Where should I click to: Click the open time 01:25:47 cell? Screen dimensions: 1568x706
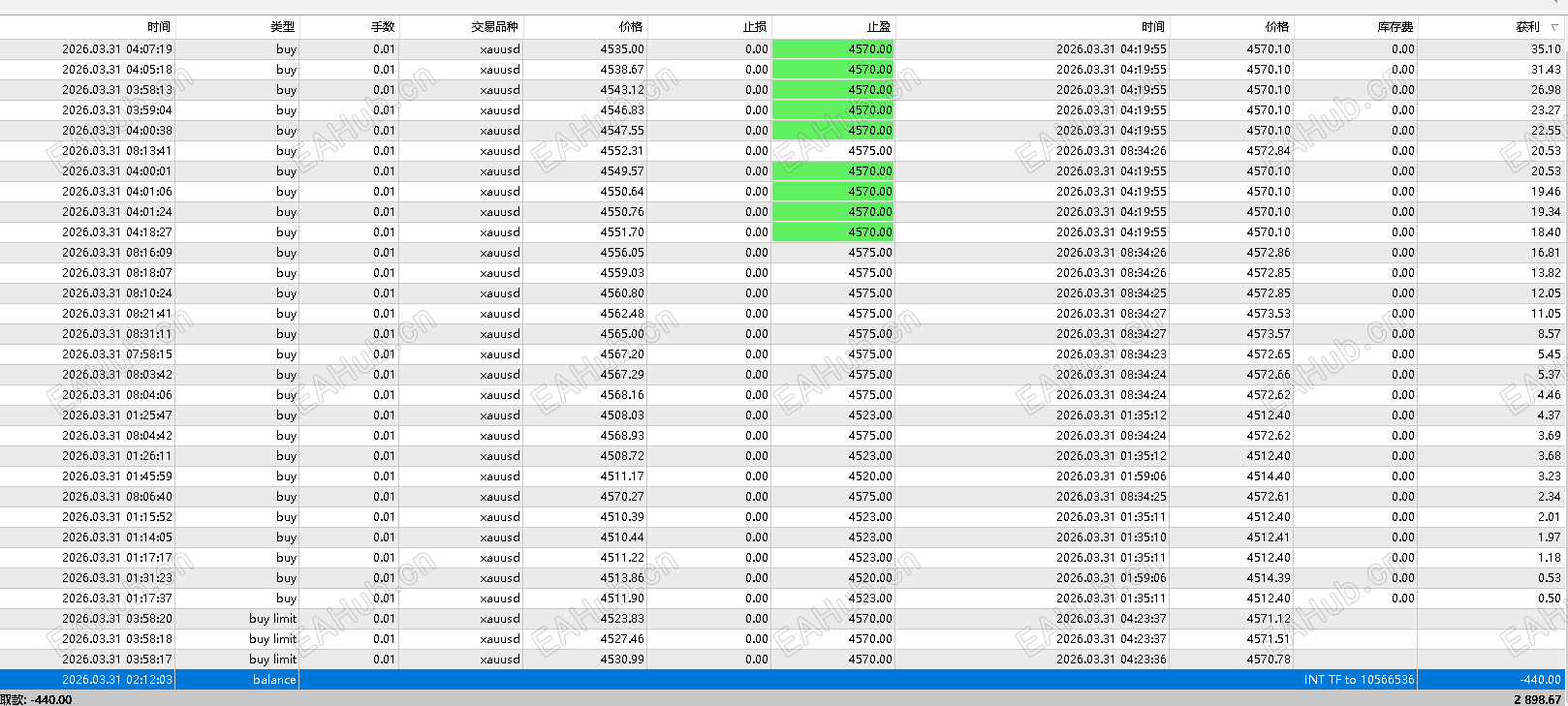117,415
